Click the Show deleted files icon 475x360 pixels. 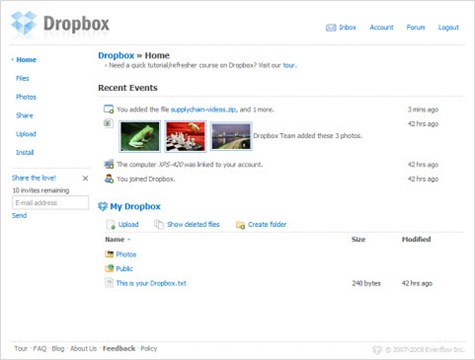(x=159, y=224)
